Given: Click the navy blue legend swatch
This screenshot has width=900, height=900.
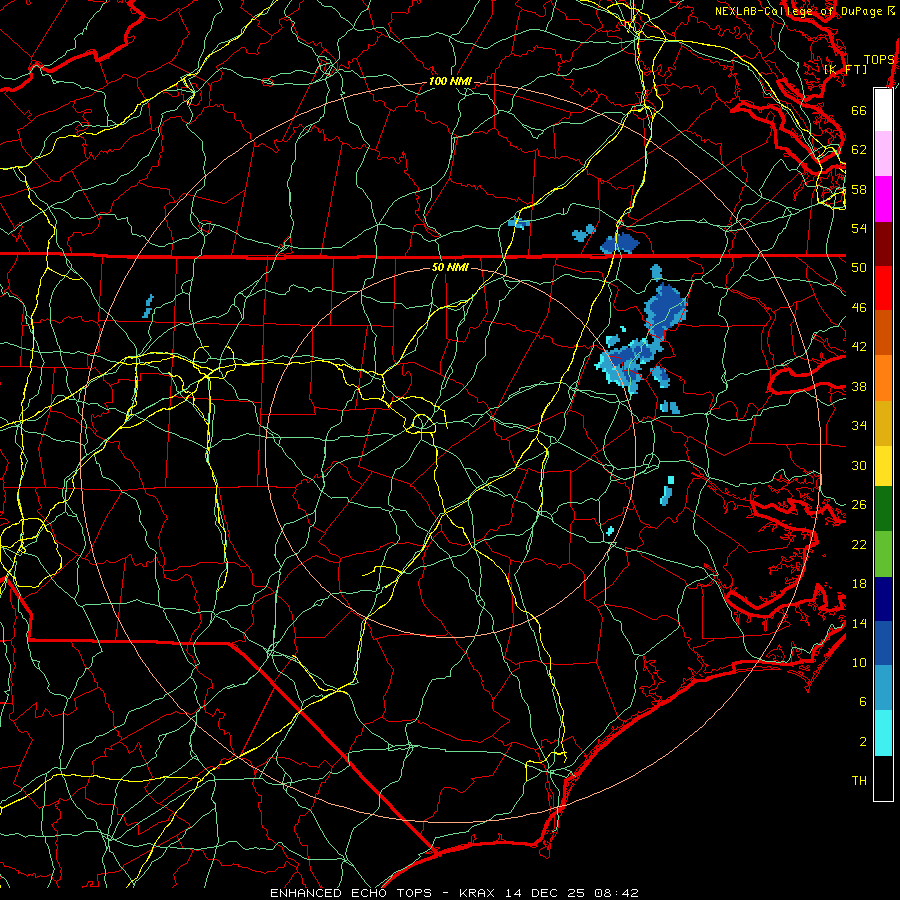Looking at the screenshot, I should pyautogui.click(x=883, y=599).
